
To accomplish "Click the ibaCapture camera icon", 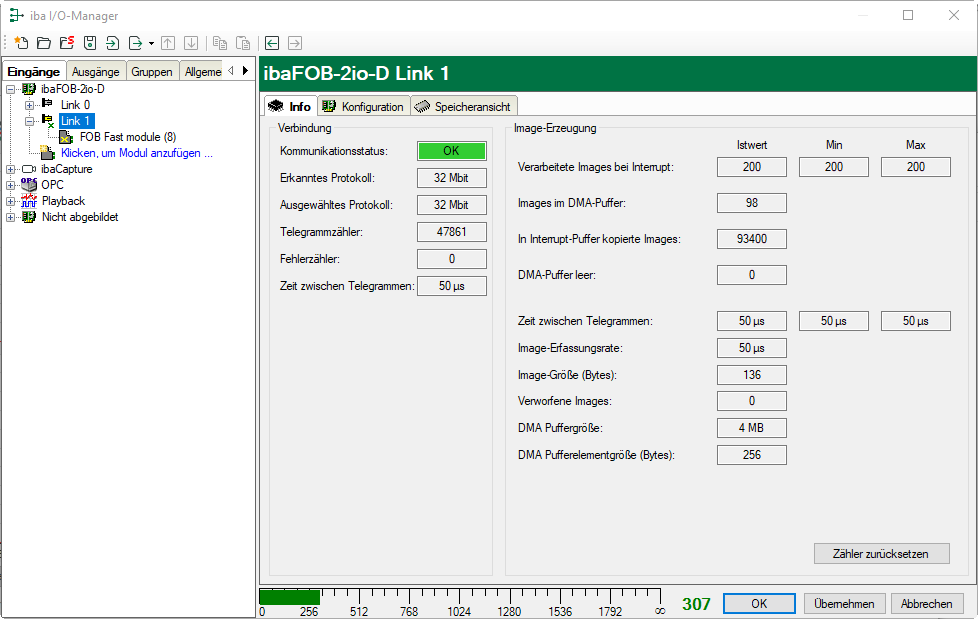I will [29, 169].
